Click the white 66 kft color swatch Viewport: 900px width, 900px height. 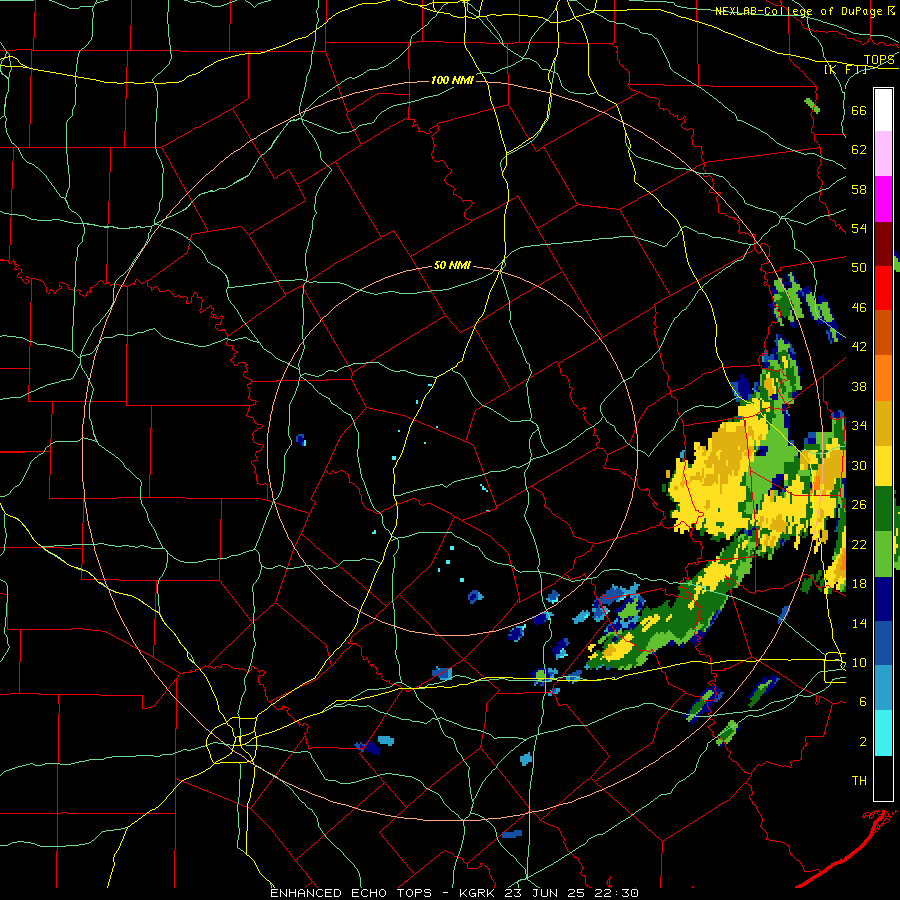pos(883,110)
